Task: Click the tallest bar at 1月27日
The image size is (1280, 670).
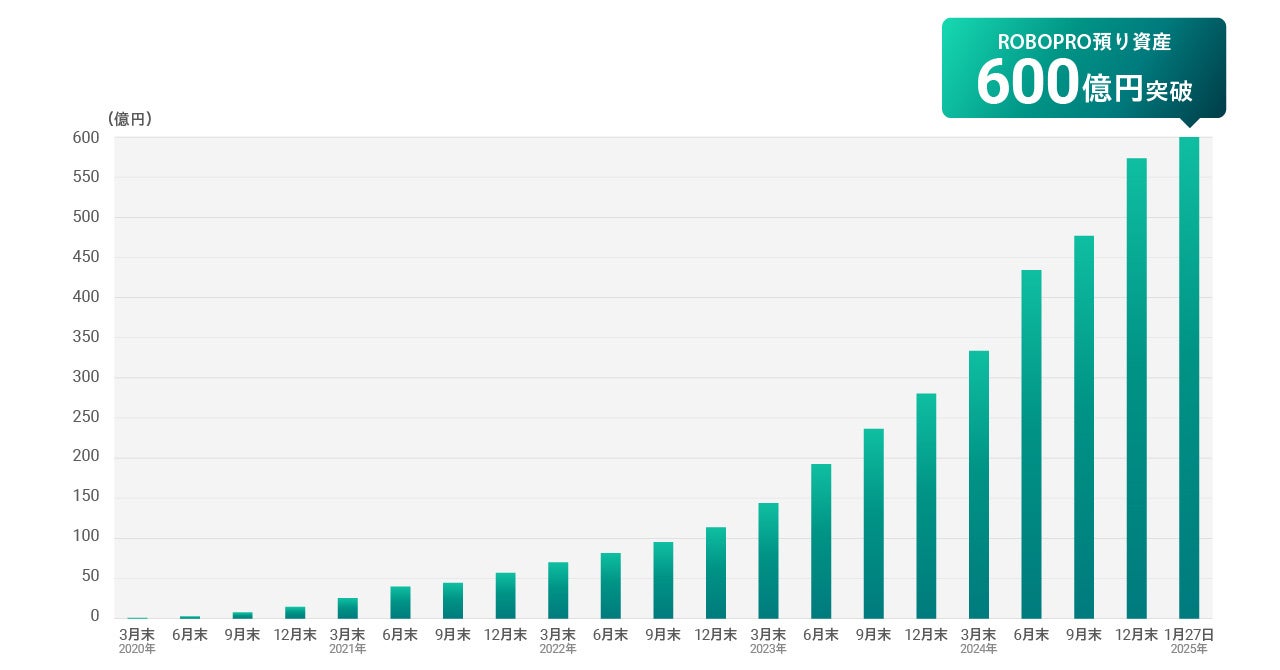Action: point(1189,378)
